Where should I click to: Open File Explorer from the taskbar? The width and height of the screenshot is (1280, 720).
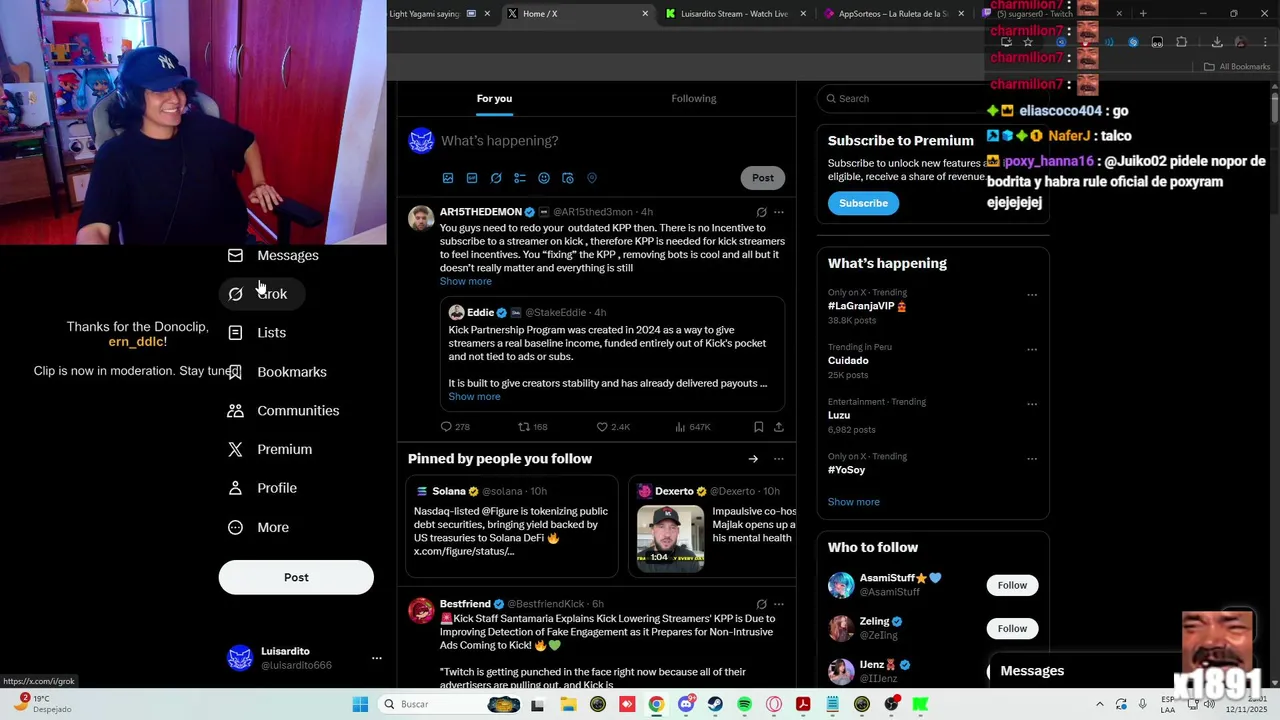[568, 705]
